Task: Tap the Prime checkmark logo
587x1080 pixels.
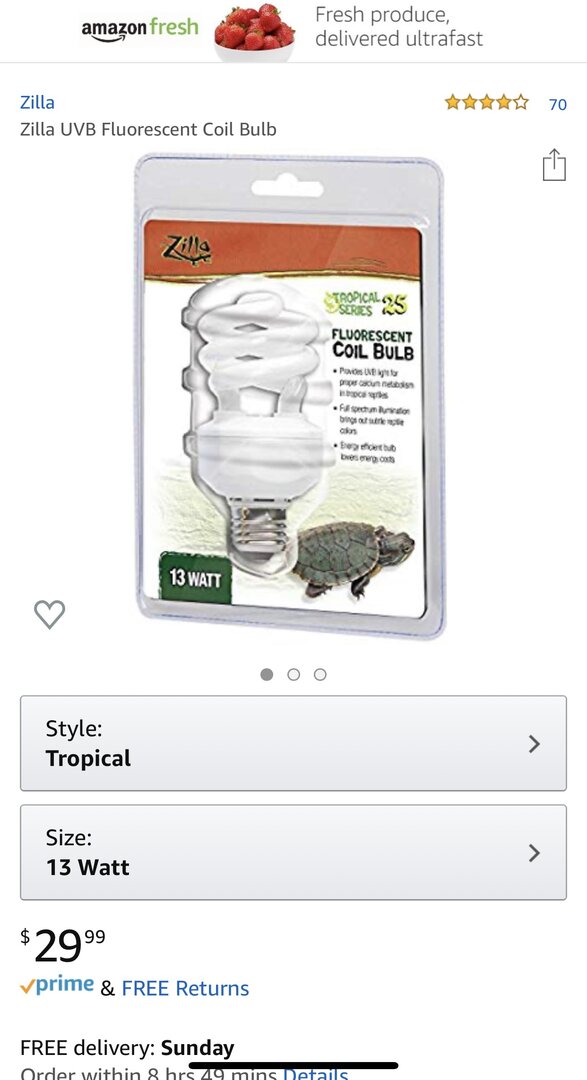Action: click(57, 986)
